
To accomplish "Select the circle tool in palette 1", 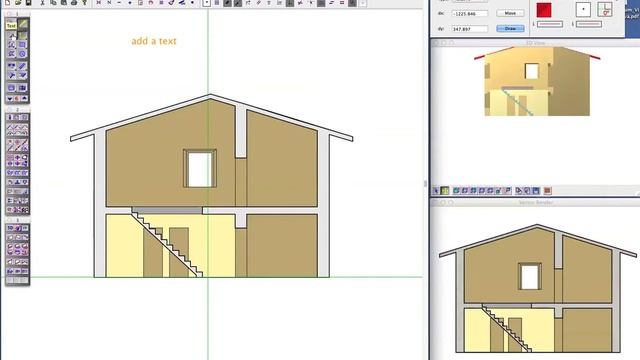I will pos(22,54).
